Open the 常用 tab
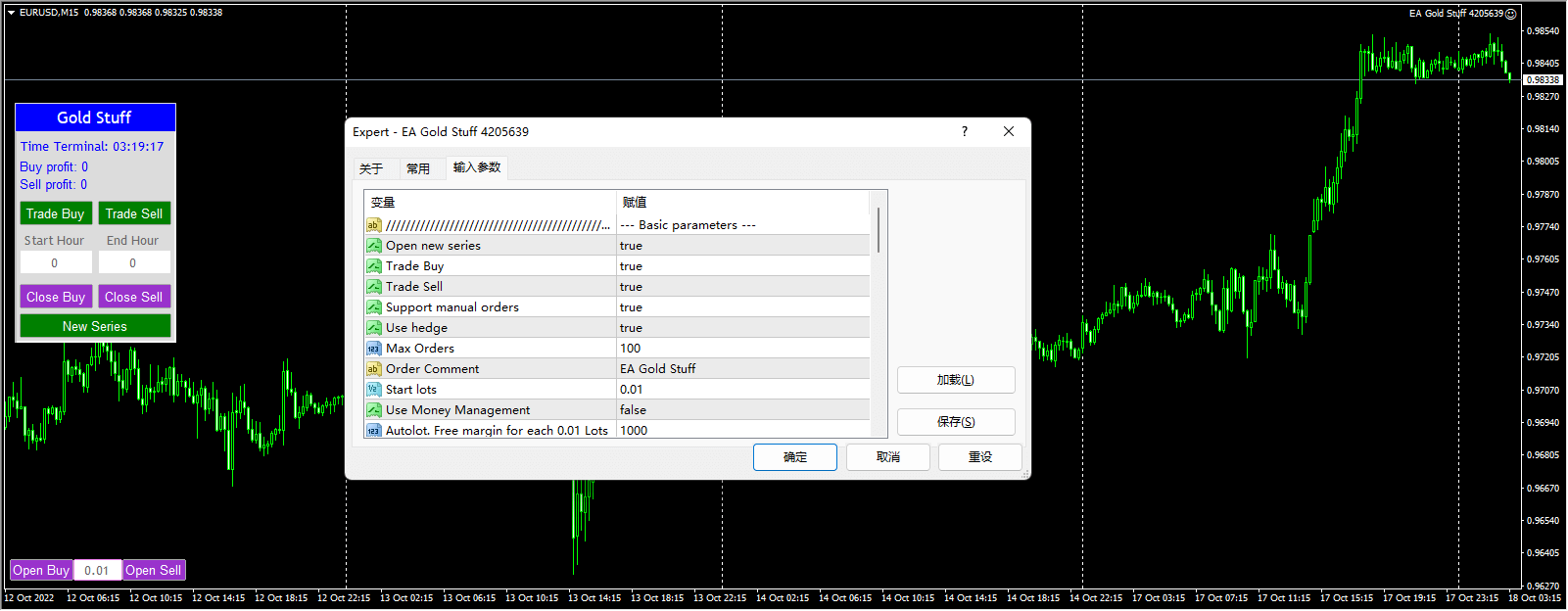This screenshot has height=611, width=1568. tap(418, 168)
